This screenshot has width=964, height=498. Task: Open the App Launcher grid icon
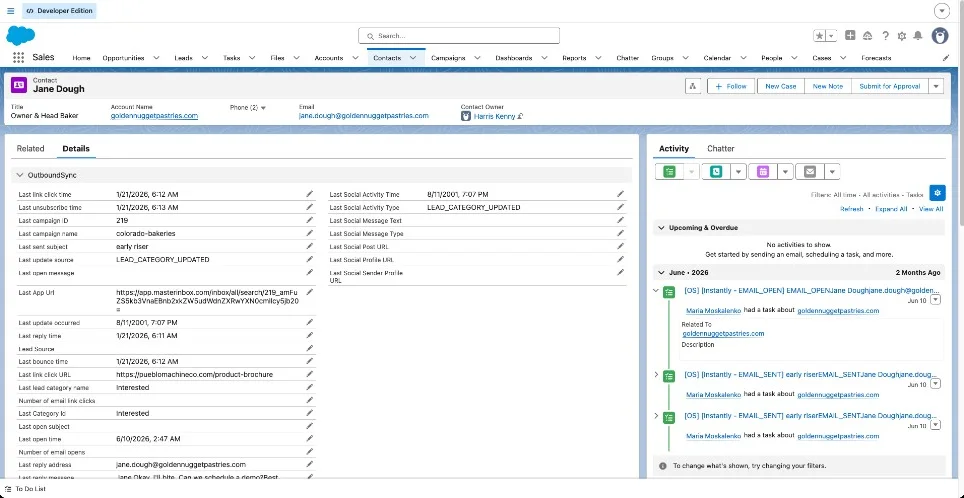[18, 57]
